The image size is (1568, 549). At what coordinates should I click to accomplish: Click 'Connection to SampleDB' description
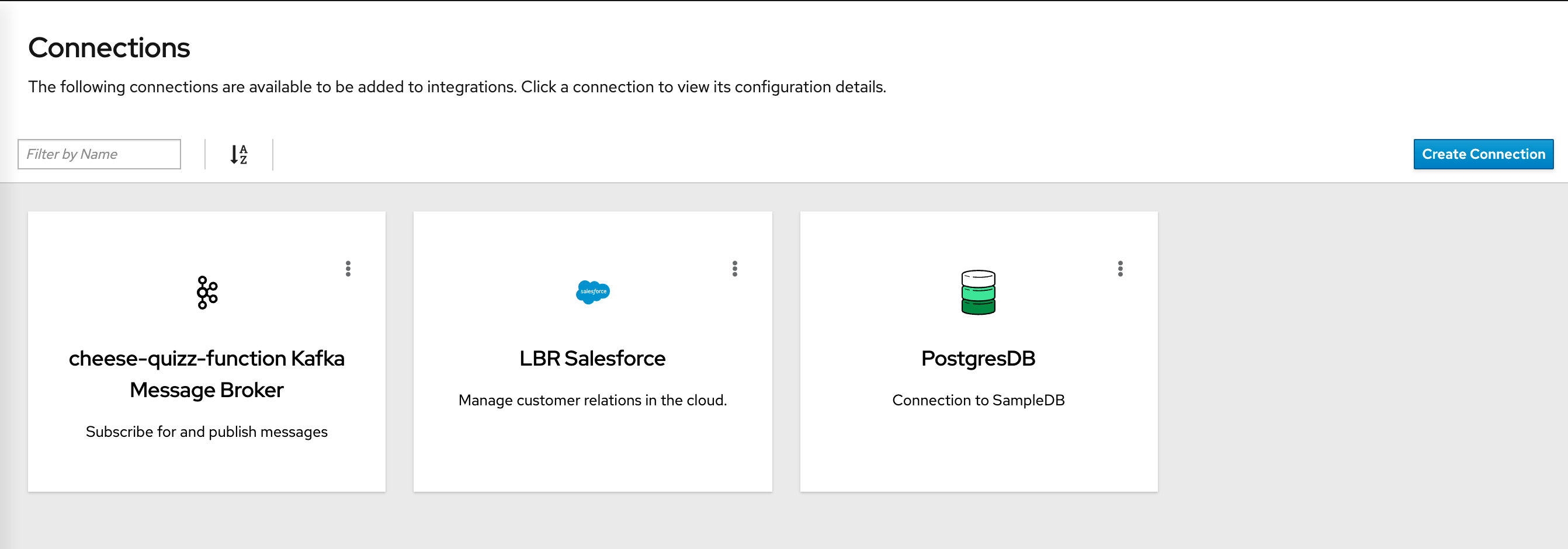(978, 400)
